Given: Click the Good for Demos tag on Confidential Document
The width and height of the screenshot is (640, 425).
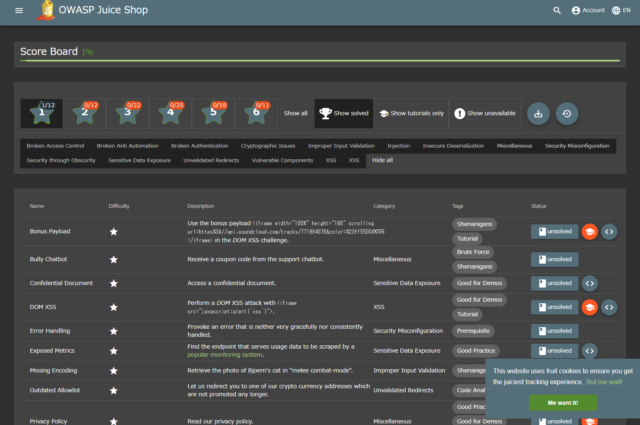Looking at the screenshot, I should pos(480,283).
